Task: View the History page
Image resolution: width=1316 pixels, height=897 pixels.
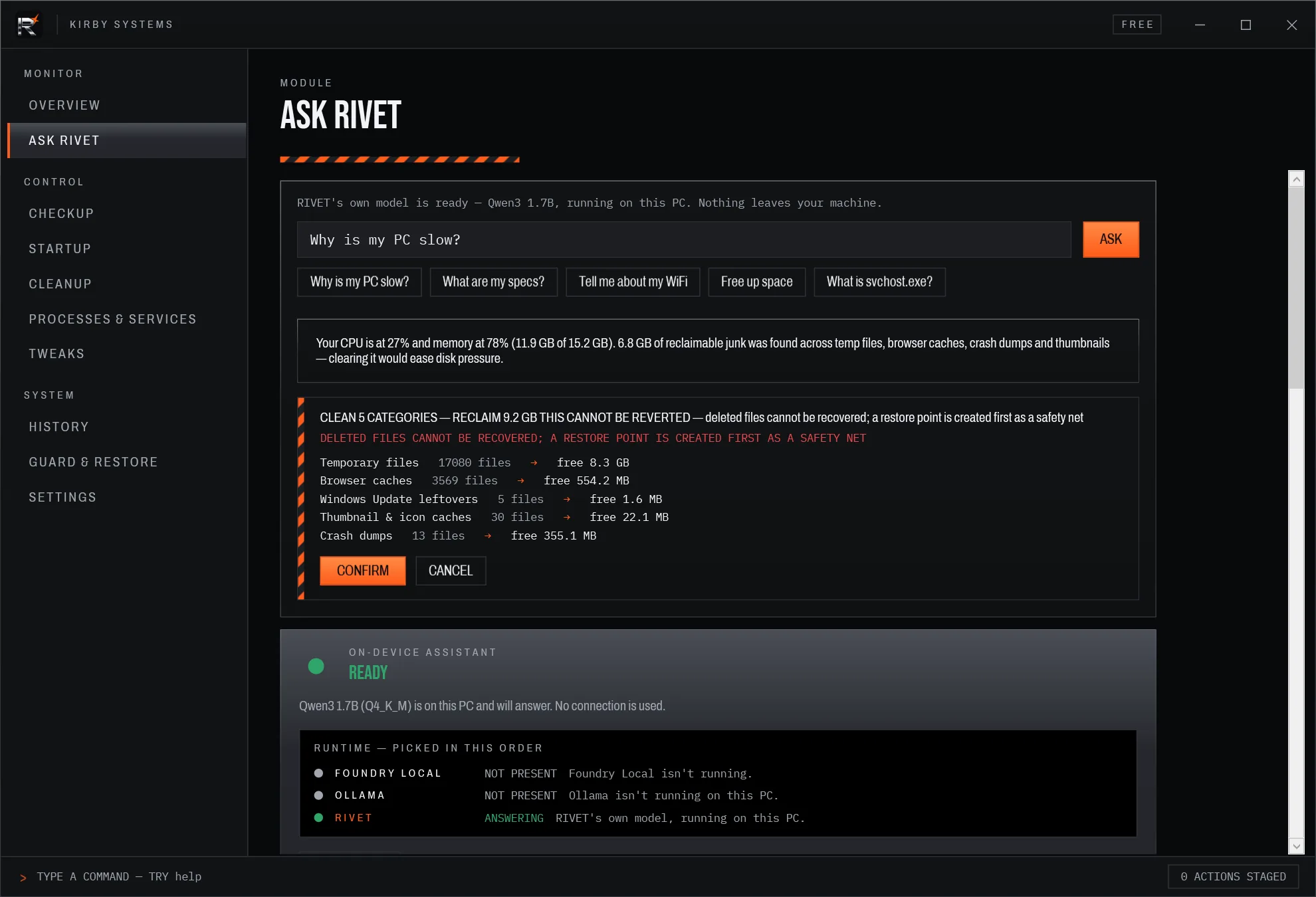Action: click(x=126, y=427)
